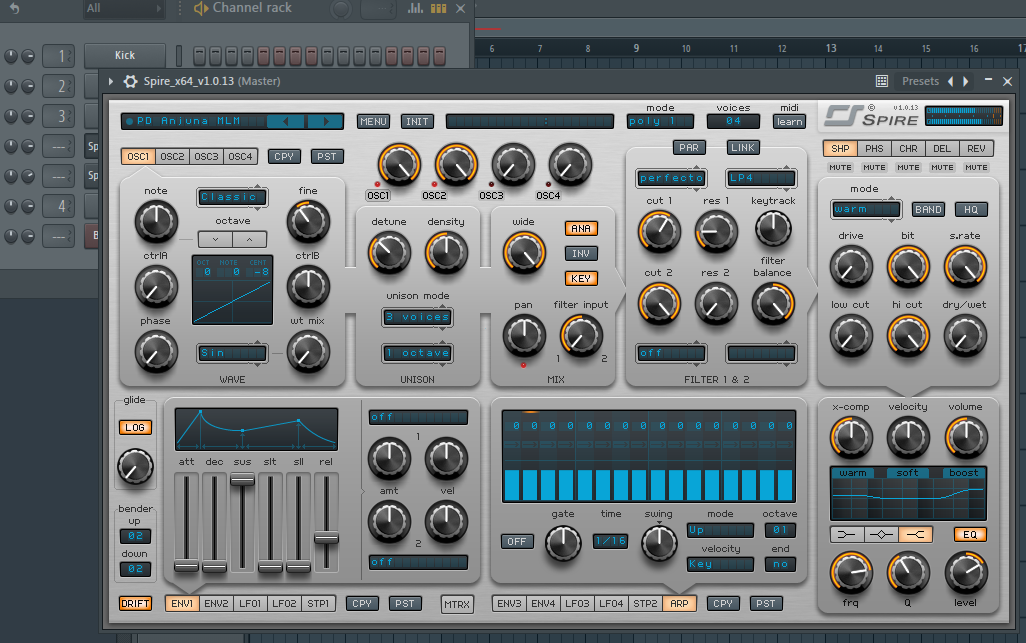This screenshot has width=1026, height=643.
Task: Select next Spire patch arrow
Action: [x=326, y=122]
